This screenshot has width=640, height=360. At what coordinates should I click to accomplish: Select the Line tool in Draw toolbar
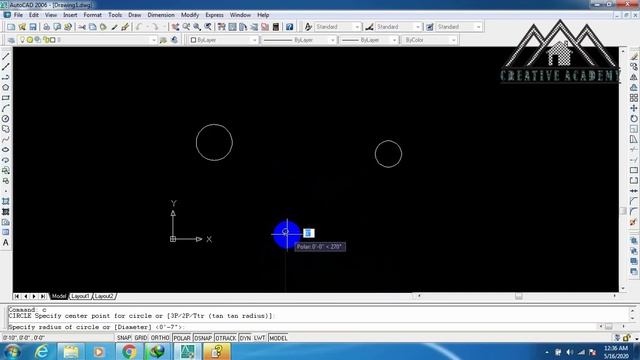pos(6,56)
